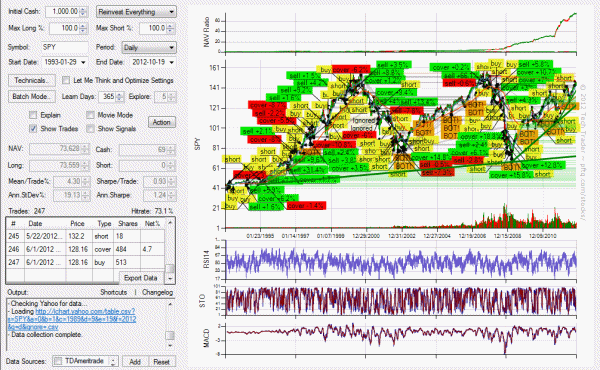
Task: Click the Max Long % stepper arrows
Action: (x=84, y=28)
